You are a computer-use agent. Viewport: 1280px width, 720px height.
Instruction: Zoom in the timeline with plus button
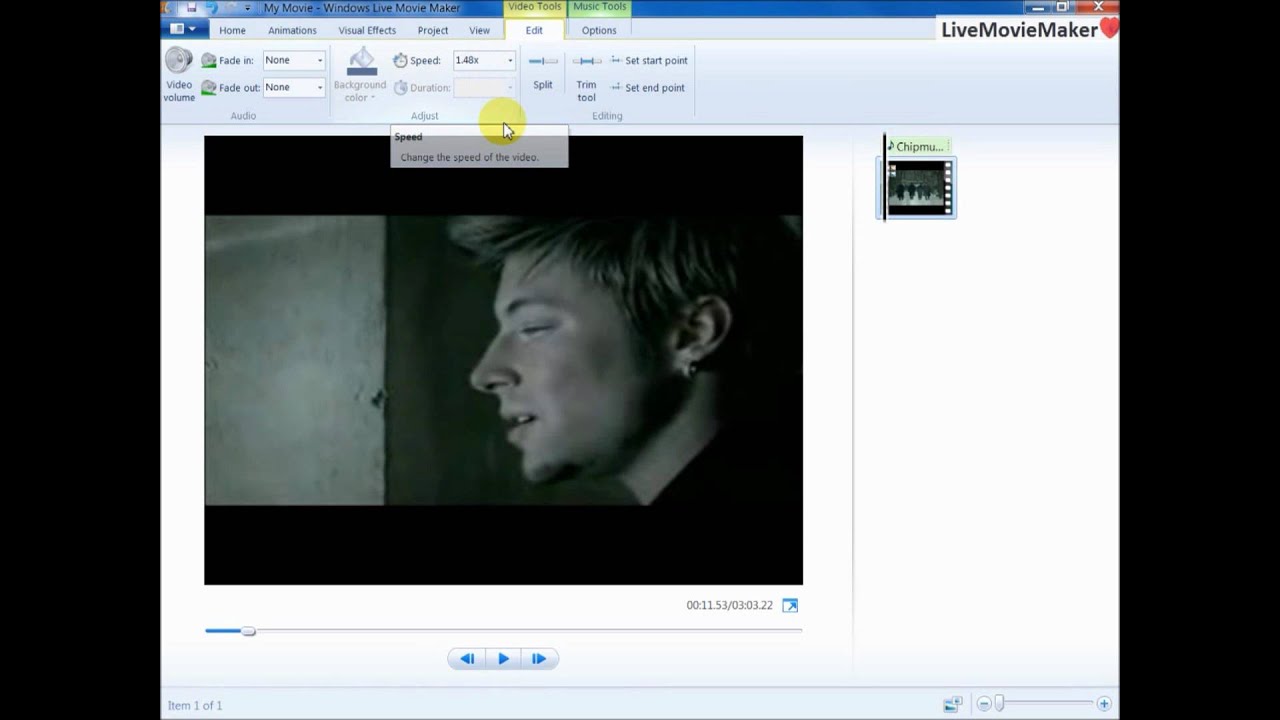1104,704
